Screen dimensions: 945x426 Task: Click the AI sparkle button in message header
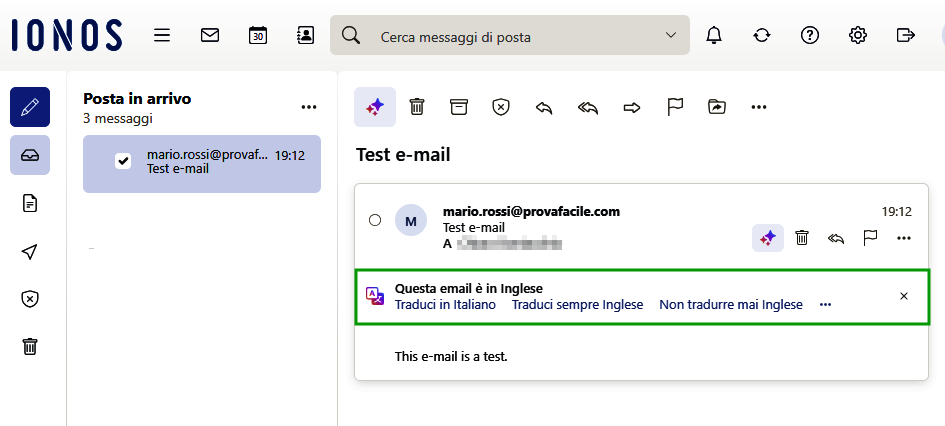pos(768,238)
